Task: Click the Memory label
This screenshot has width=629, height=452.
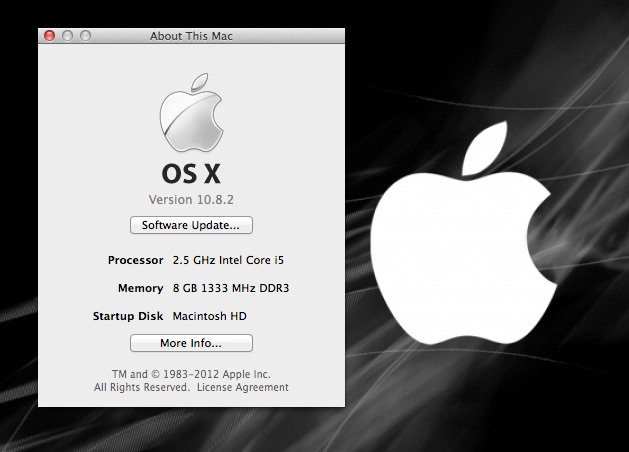Action: click(140, 288)
